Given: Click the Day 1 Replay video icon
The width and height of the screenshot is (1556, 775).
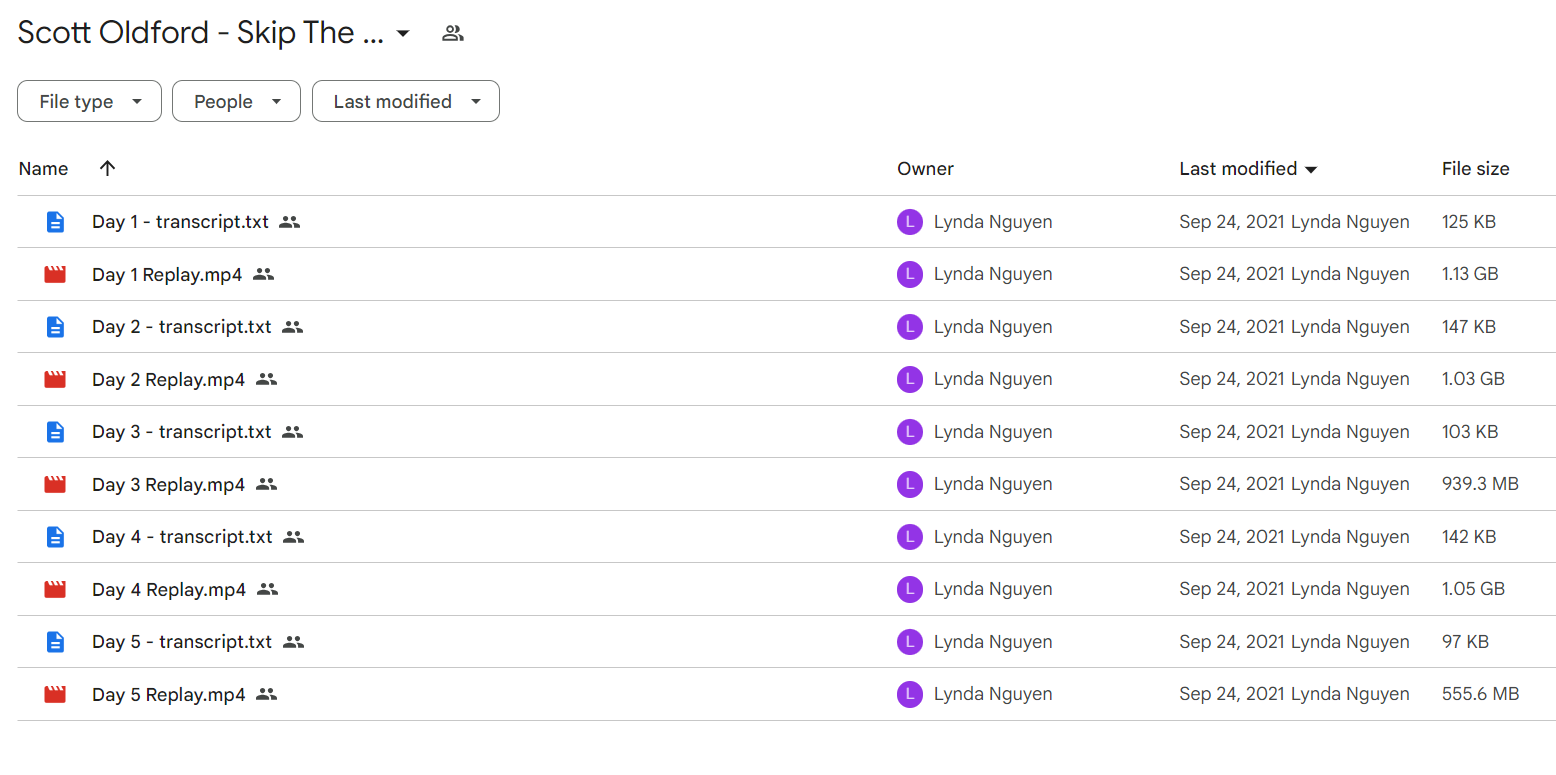Looking at the screenshot, I should tap(55, 274).
